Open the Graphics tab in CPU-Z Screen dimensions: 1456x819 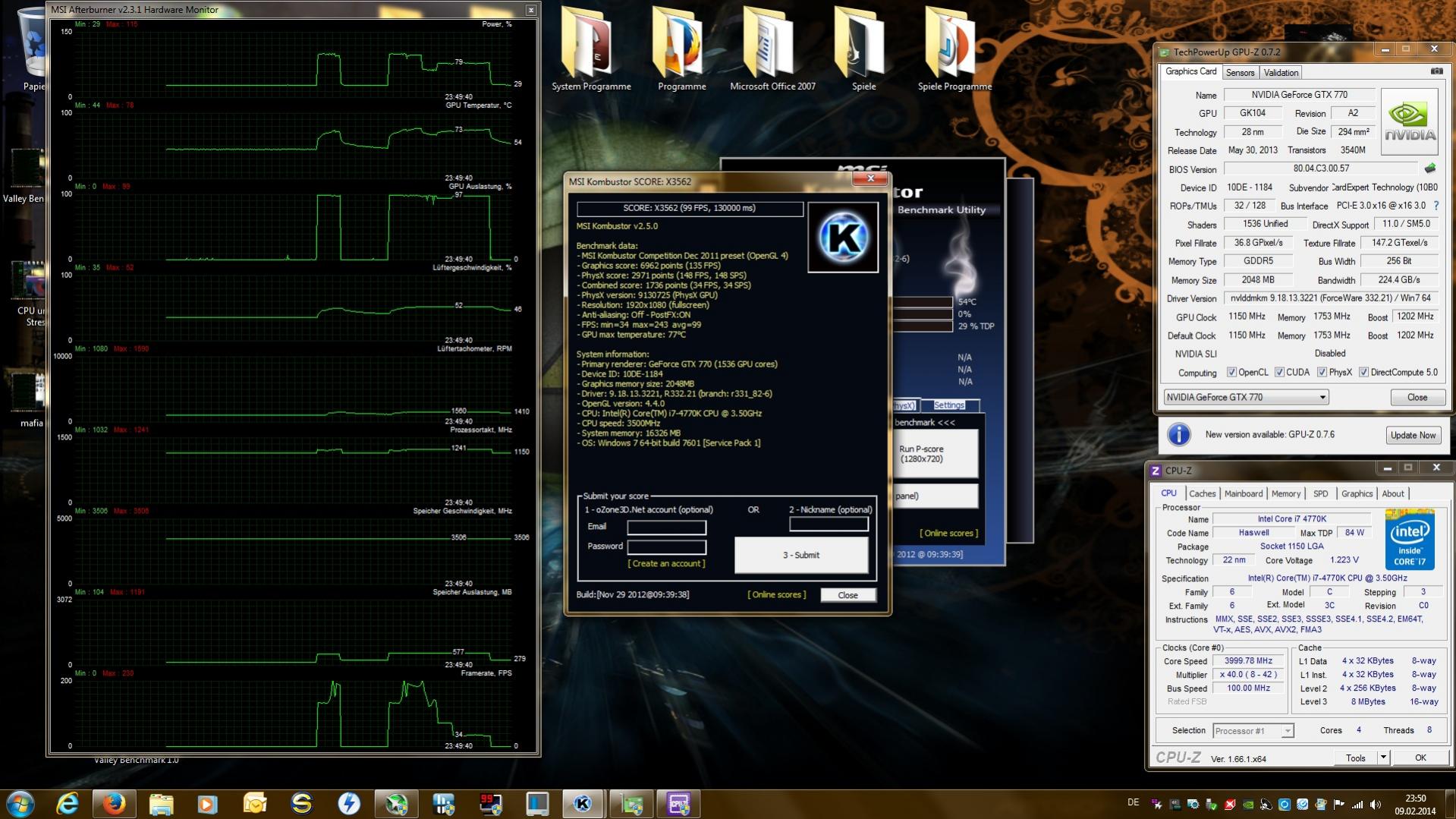tap(1357, 493)
